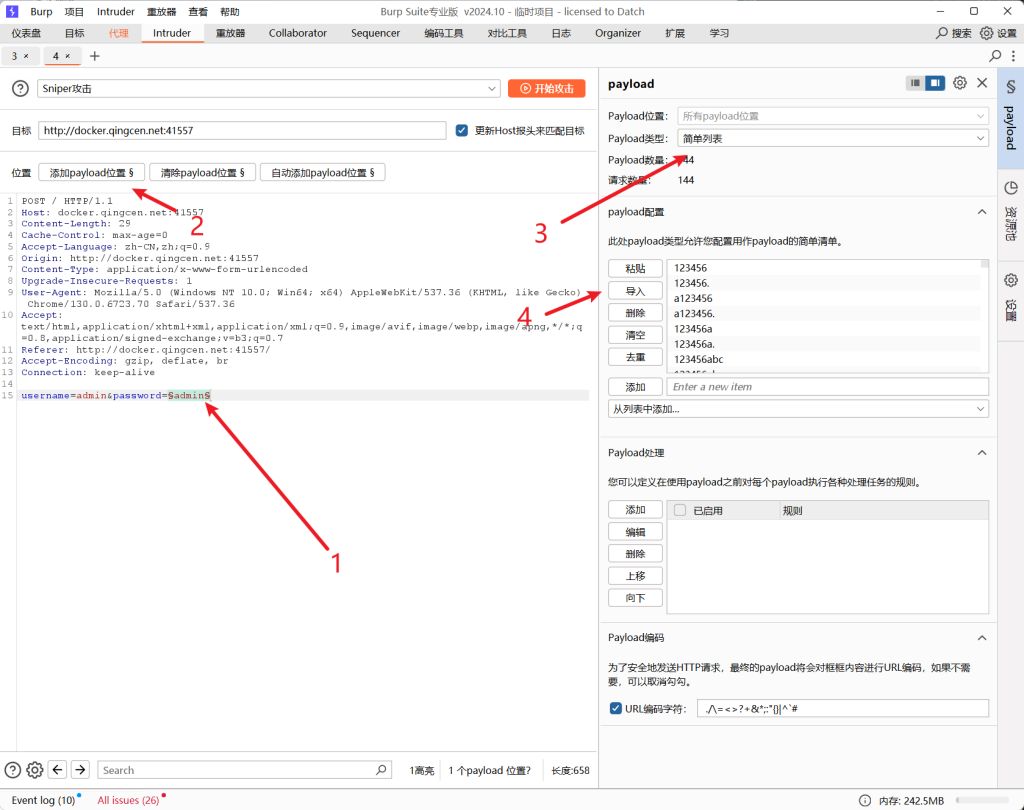The width and height of the screenshot is (1024, 810).
Task: Add a new Intruder tab with plus
Action: tap(95, 56)
